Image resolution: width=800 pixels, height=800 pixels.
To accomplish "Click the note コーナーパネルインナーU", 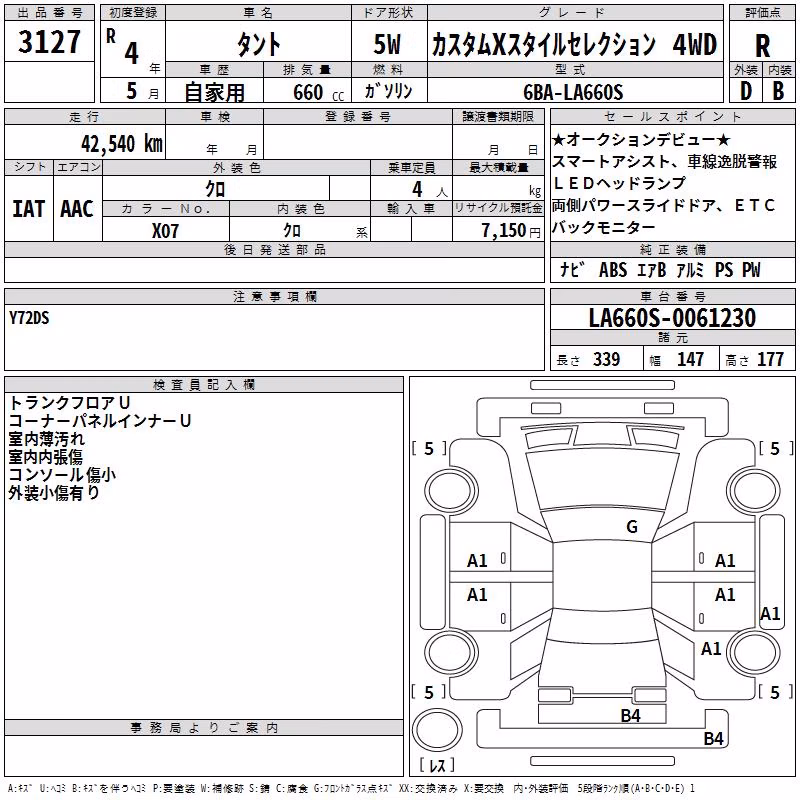I will pos(100,421).
